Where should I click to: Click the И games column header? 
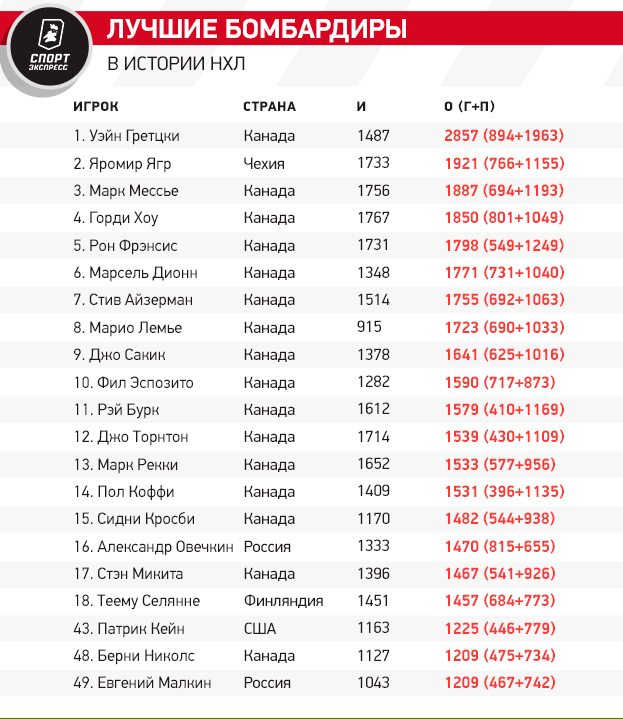click(x=362, y=107)
